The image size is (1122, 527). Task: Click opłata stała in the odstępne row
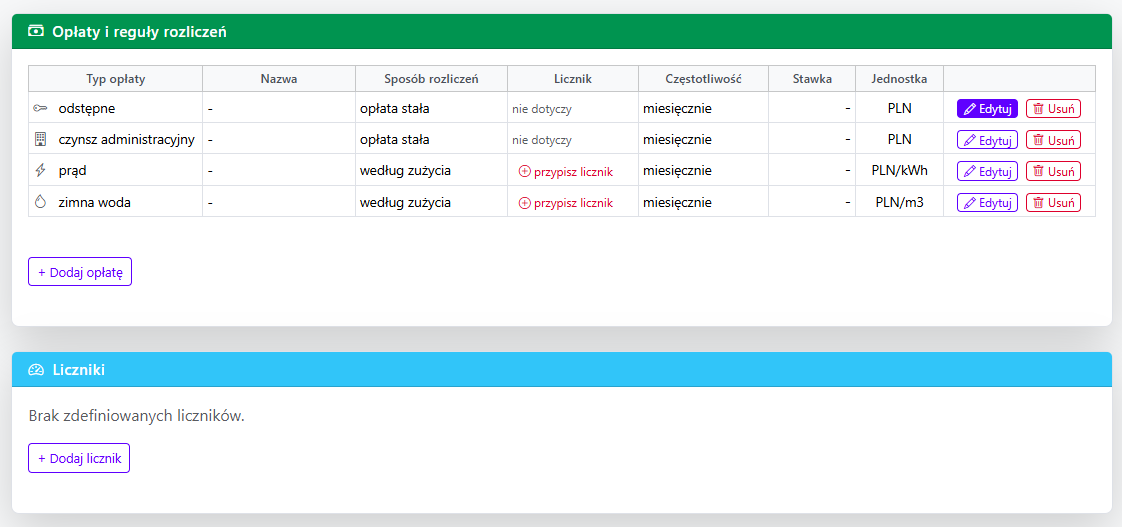click(394, 109)
